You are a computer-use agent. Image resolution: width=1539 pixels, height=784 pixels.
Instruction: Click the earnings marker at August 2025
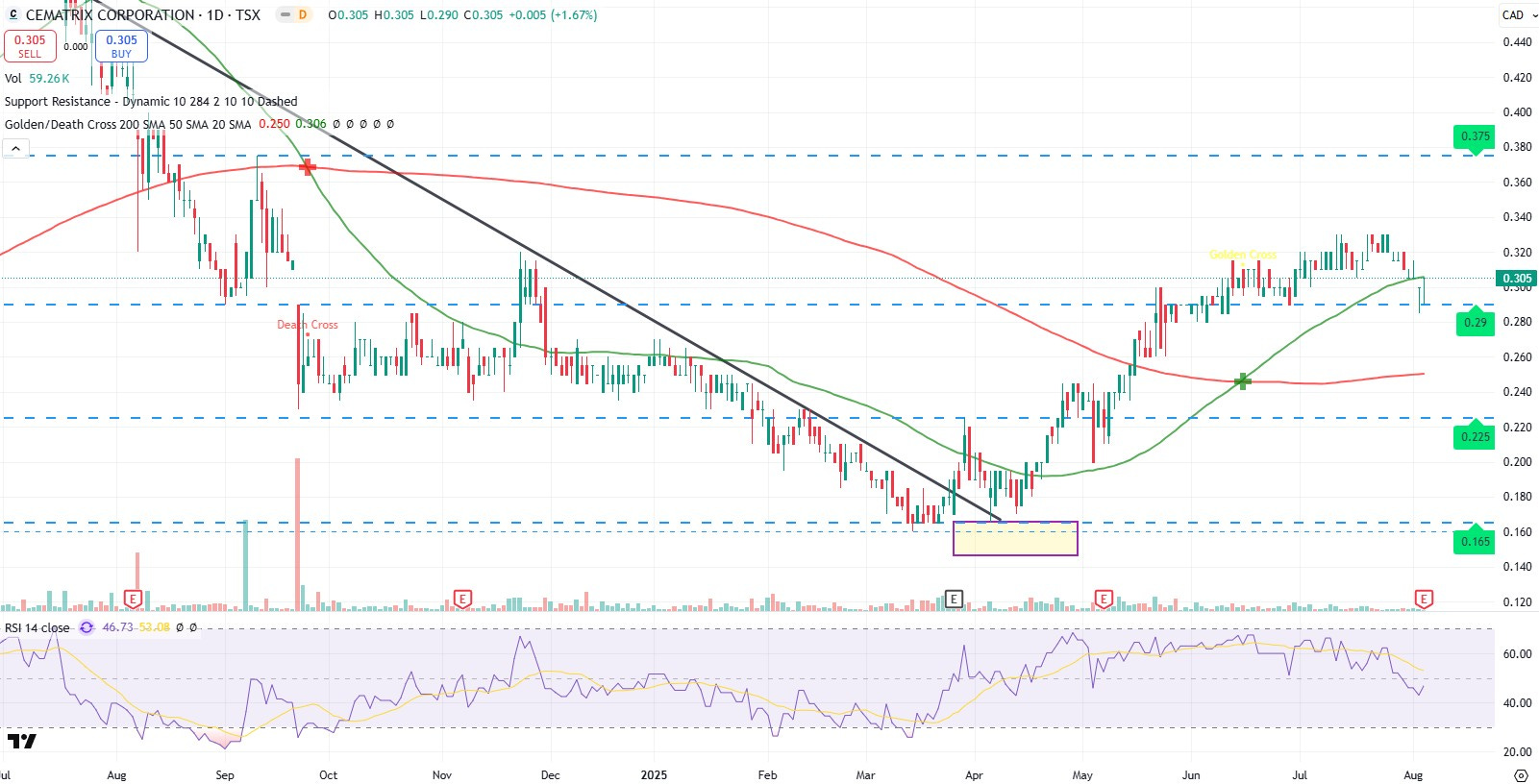coord(1425,600)
